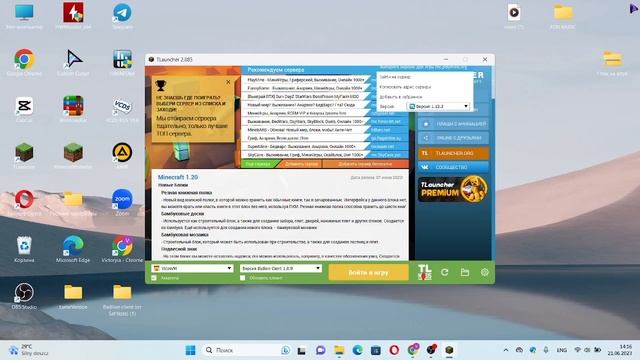Select the SuperMine server row
The height and width of the screenshot is (360, 640).
tap(306, 147)
